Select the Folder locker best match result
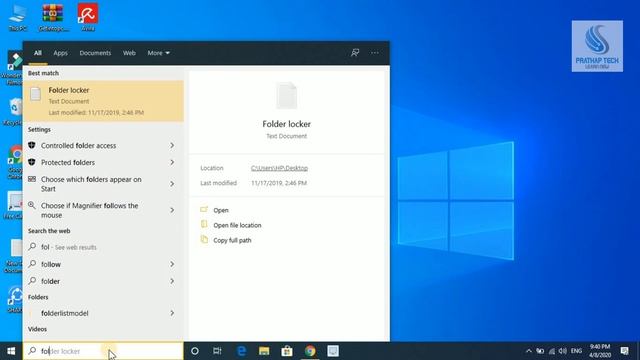The height and width of the screenshot is (360, 640). [103, 101]
